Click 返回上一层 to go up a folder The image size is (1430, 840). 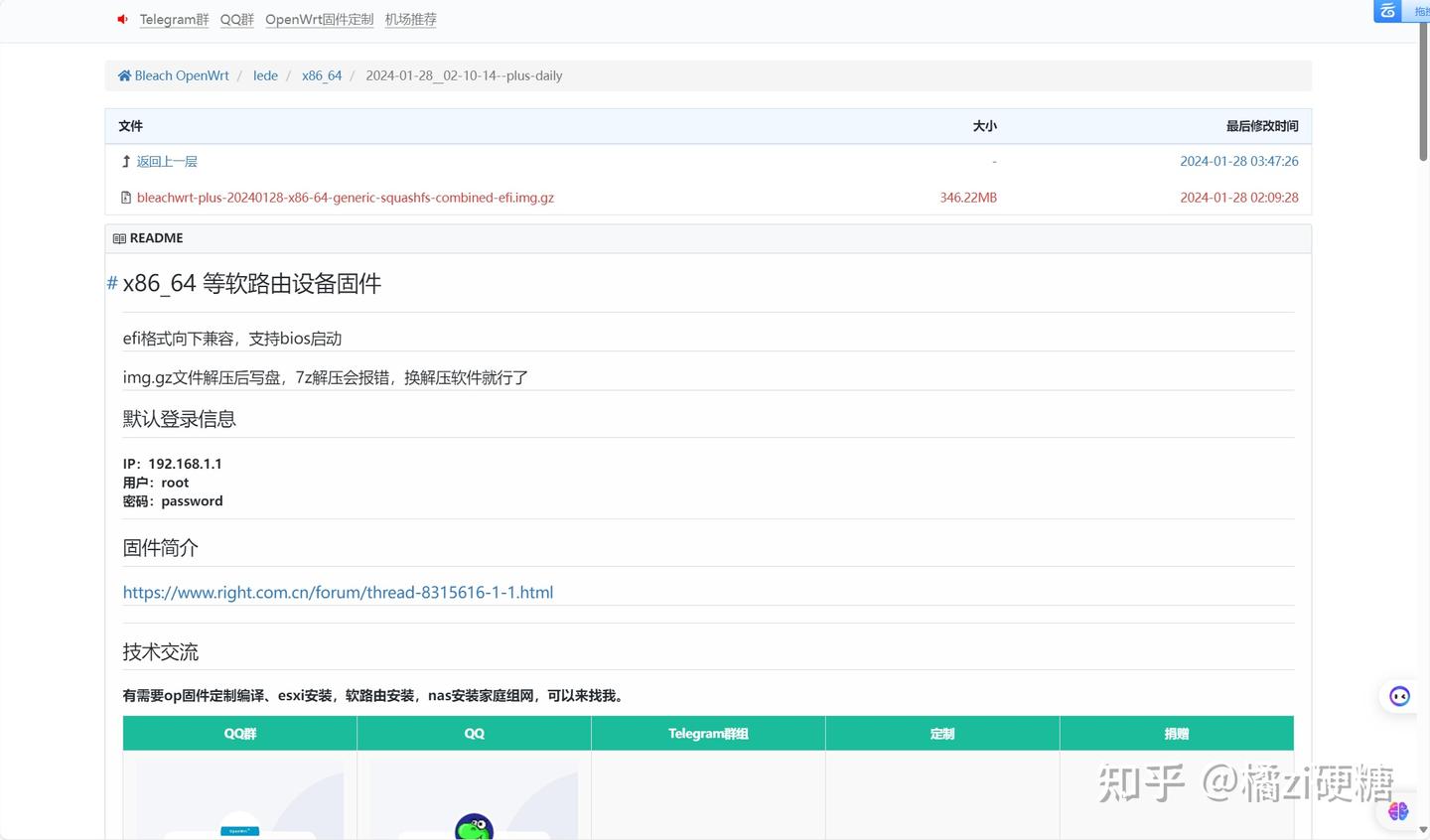pyautogui.click(x=167, y=161)
